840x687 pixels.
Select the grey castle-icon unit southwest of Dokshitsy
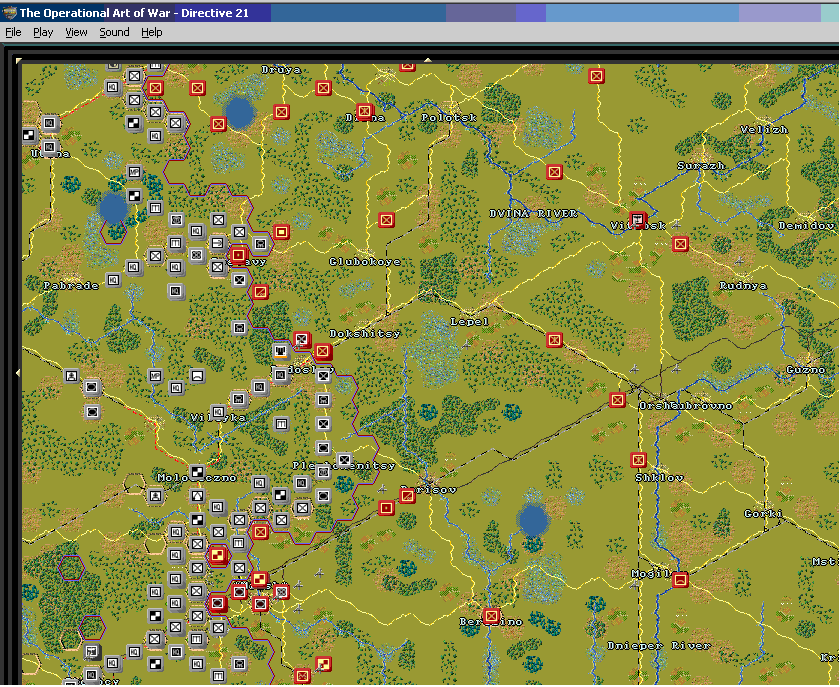[281, 352]
